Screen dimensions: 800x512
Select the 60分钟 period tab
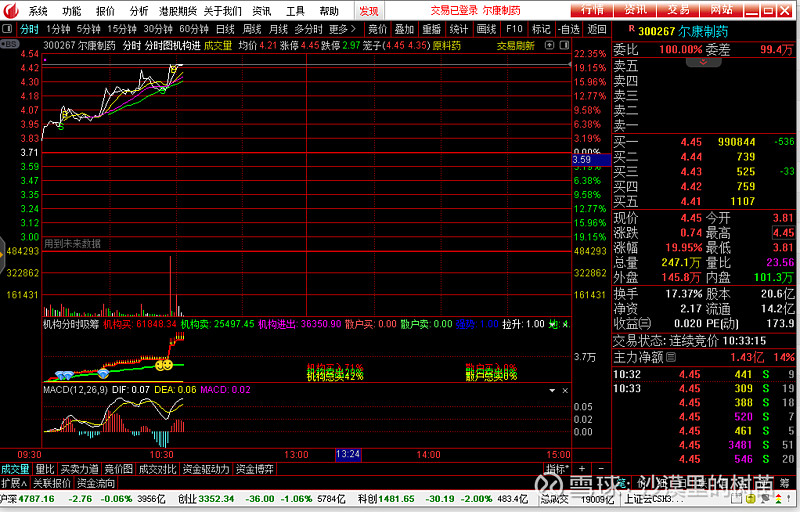pos(194,29)
